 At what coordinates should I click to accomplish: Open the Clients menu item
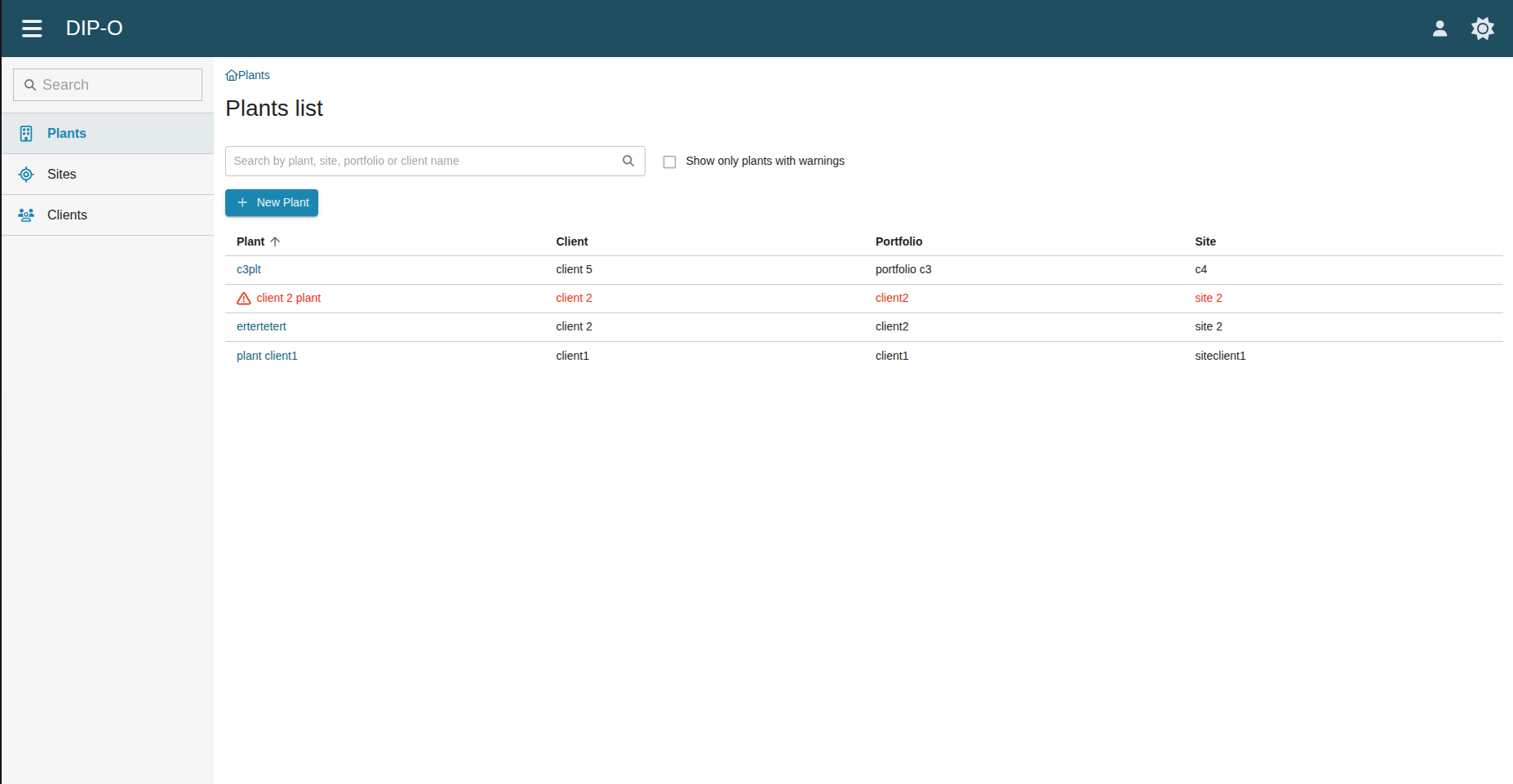(67, 215)
